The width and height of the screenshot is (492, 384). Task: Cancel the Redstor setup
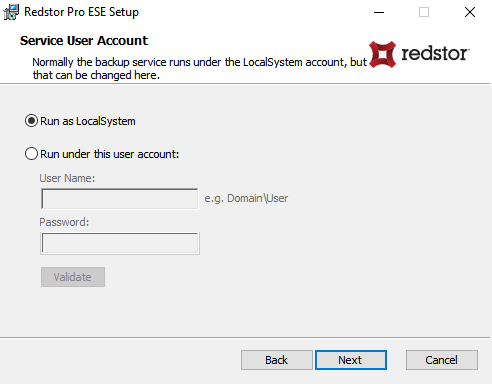coord(442,360)
